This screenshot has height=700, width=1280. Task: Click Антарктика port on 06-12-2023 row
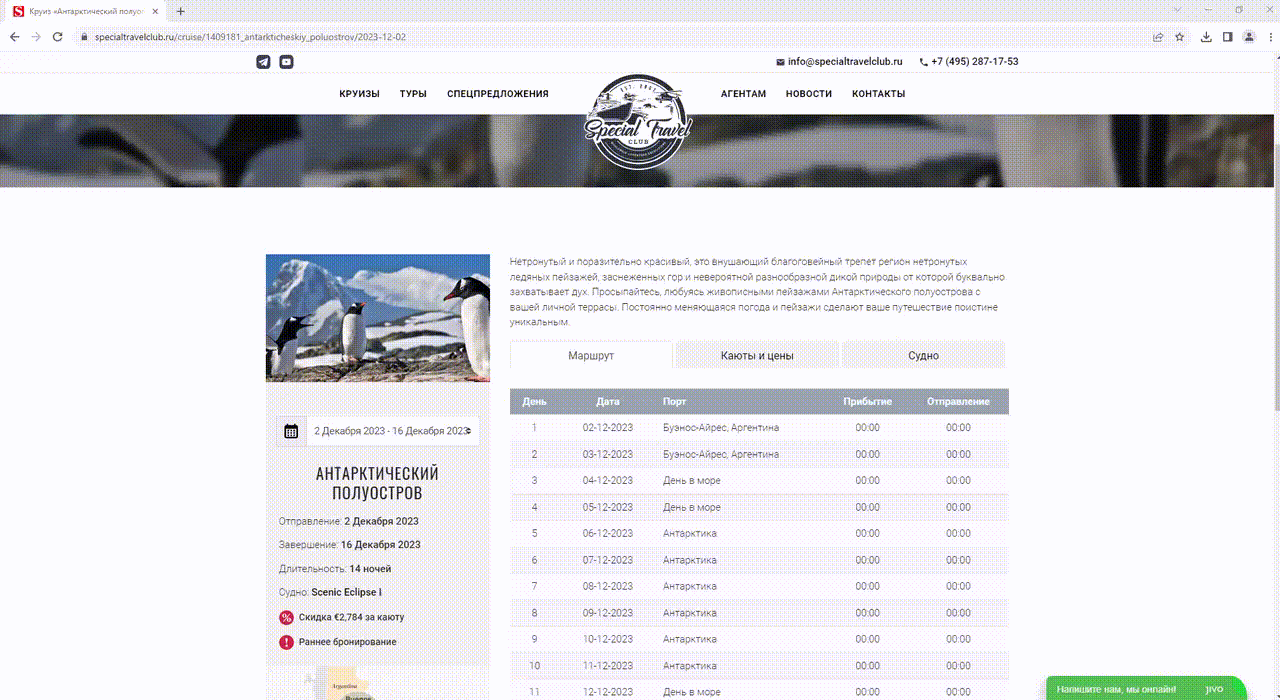point(690,534)
